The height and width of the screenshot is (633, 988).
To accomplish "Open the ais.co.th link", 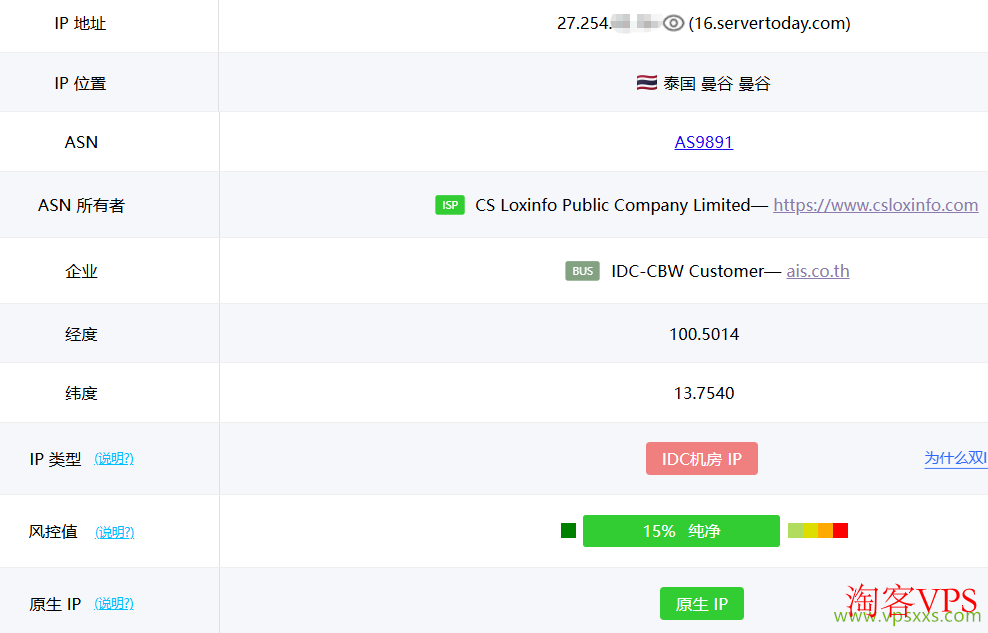I will [x=817, y=271].
